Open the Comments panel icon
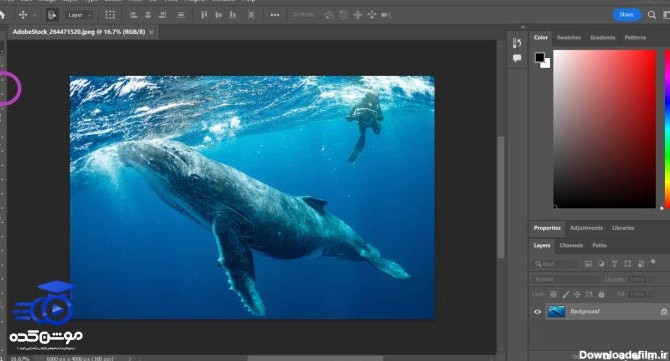This screenshot has height=361, width=670. pyautogui.click(x=517, y=58)
